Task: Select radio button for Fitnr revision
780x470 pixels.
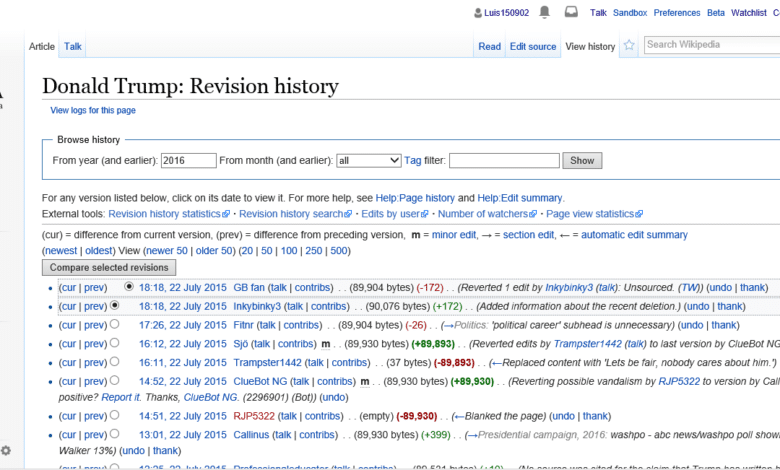Action: (114, 324)
